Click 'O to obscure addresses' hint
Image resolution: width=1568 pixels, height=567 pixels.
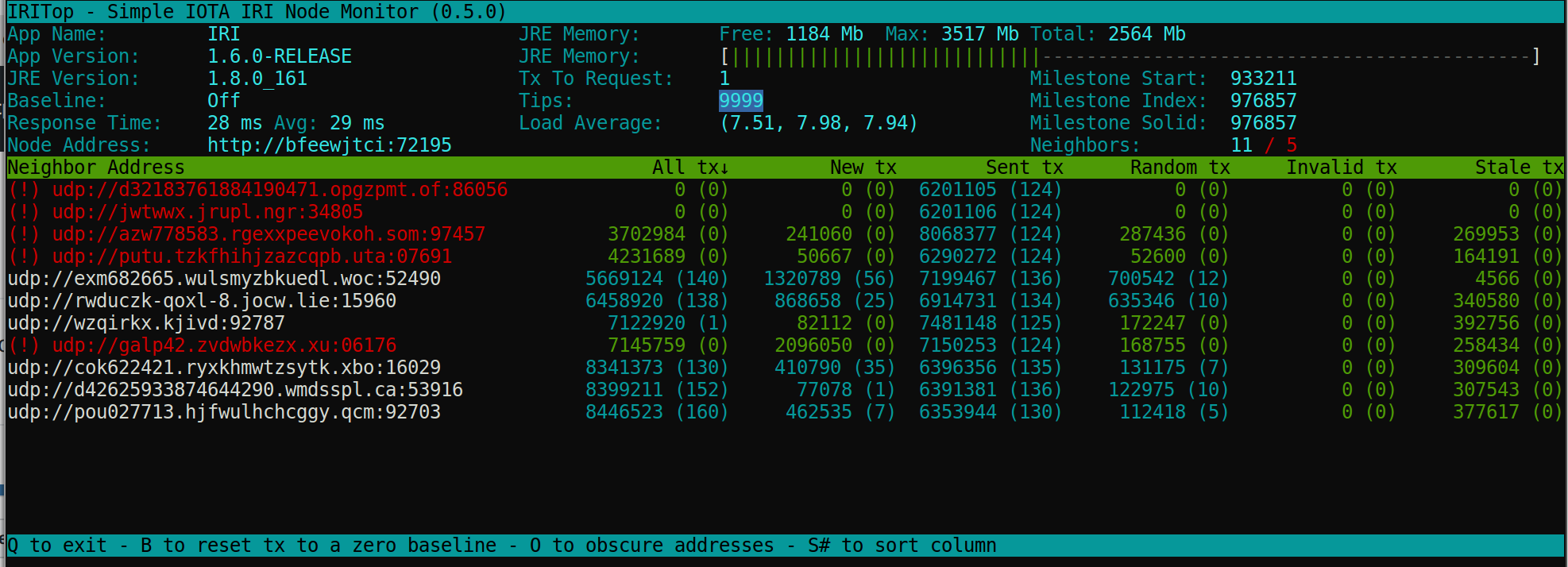[x=652, y=546]
